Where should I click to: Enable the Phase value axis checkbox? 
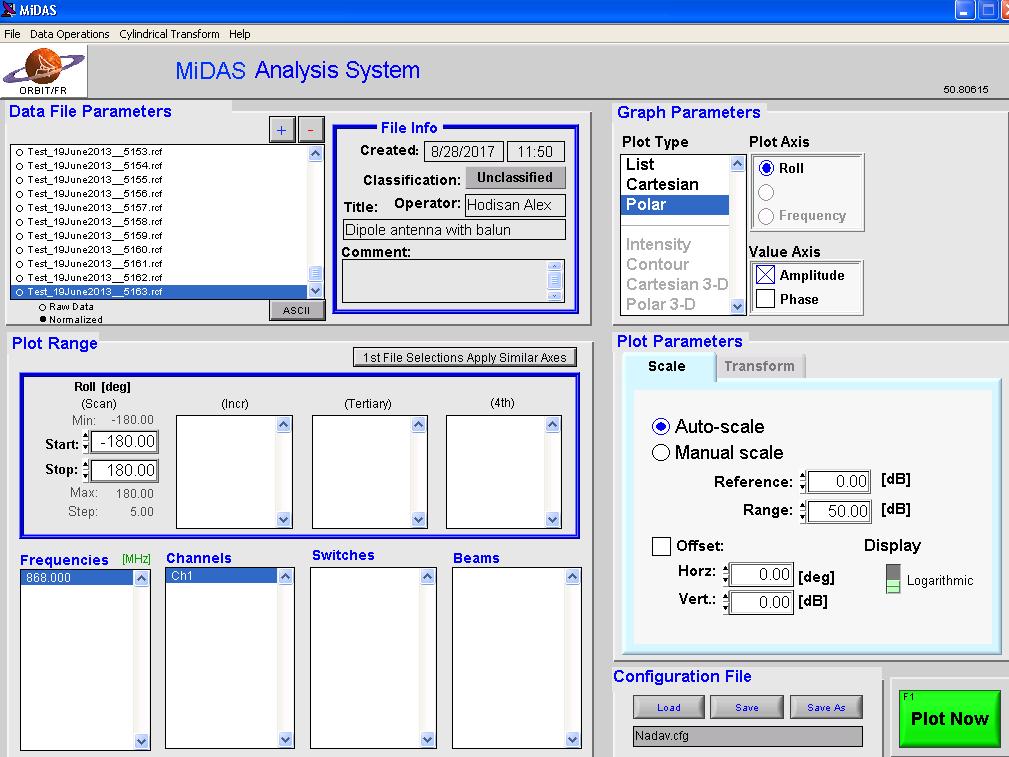tap(765, 299)
